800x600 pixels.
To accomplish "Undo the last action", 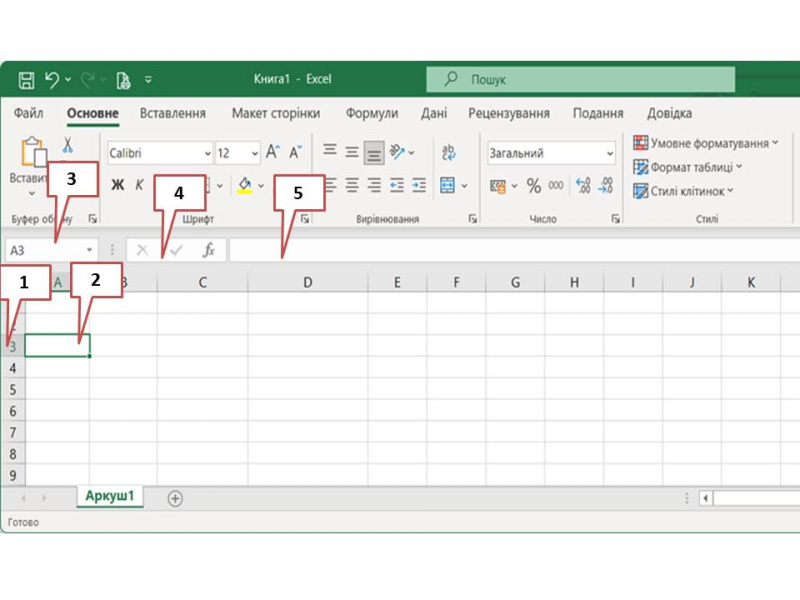I will coord(52,79).
